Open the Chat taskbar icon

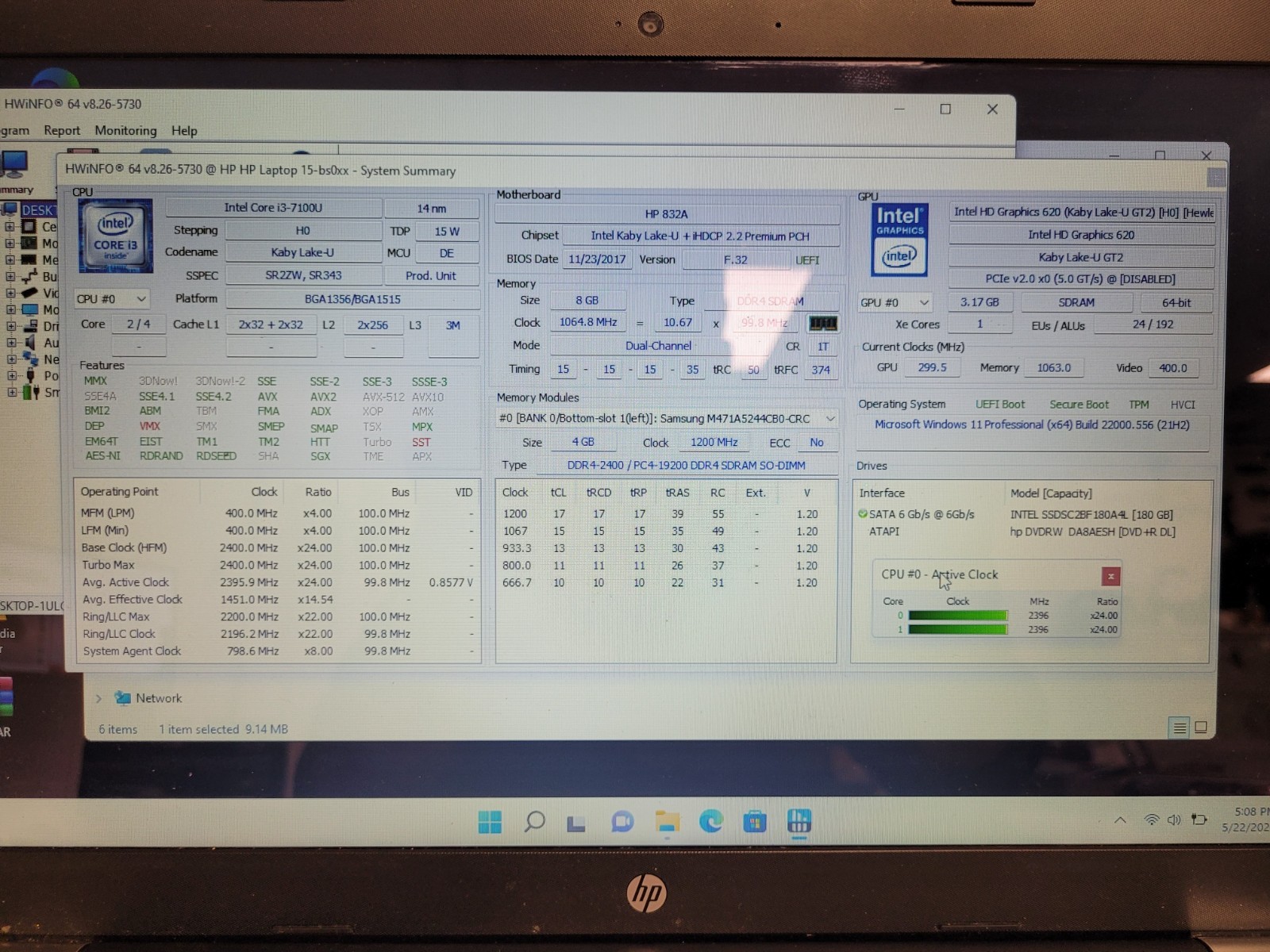coord(622,822)
